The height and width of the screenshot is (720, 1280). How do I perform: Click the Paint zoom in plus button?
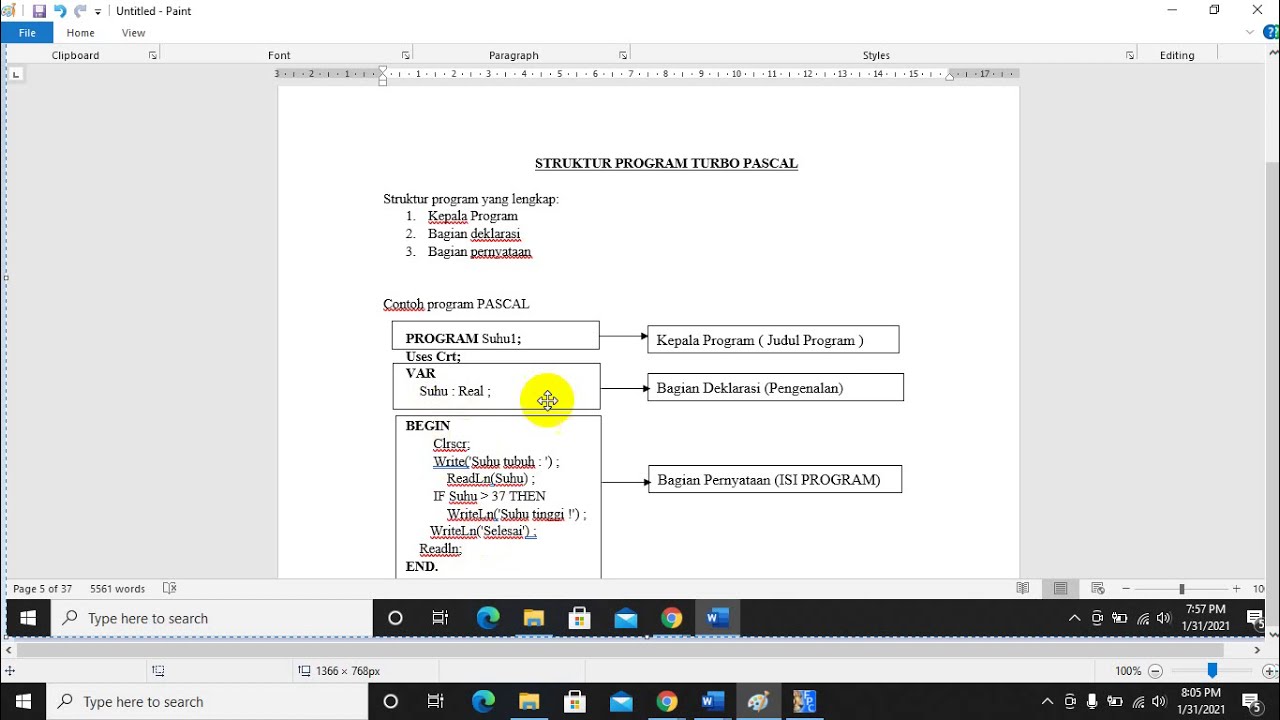(1270, 671)
